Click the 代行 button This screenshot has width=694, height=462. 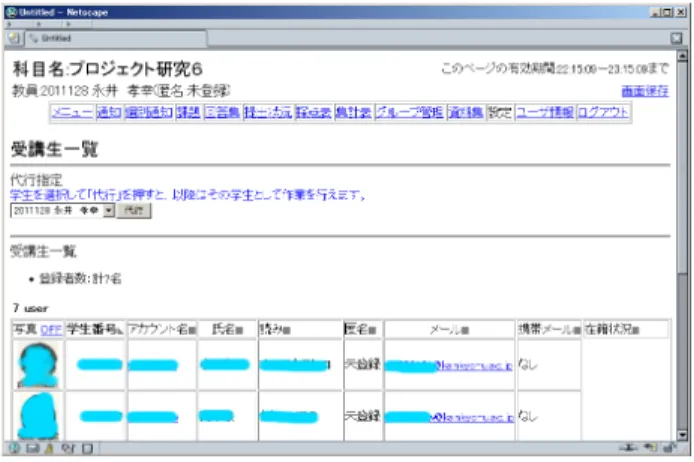(x=134, y=211)
